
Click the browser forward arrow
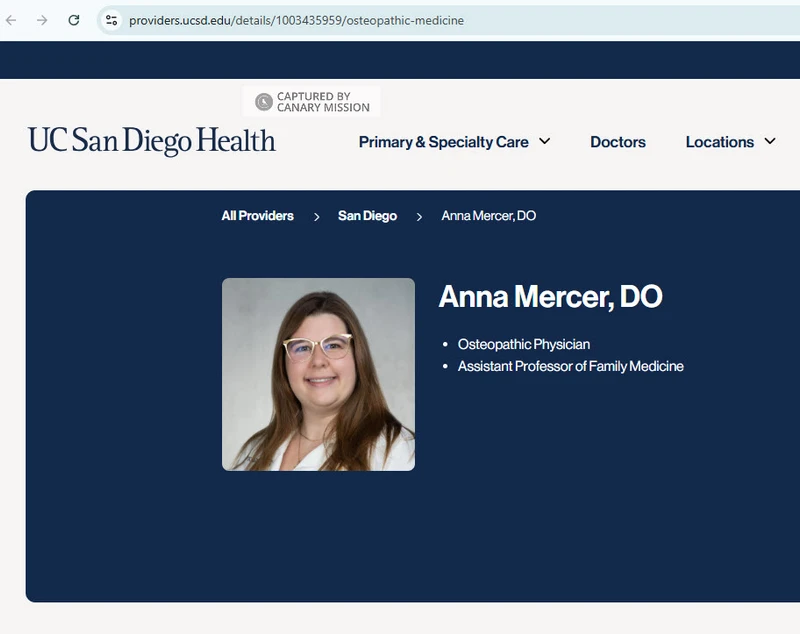42,20
